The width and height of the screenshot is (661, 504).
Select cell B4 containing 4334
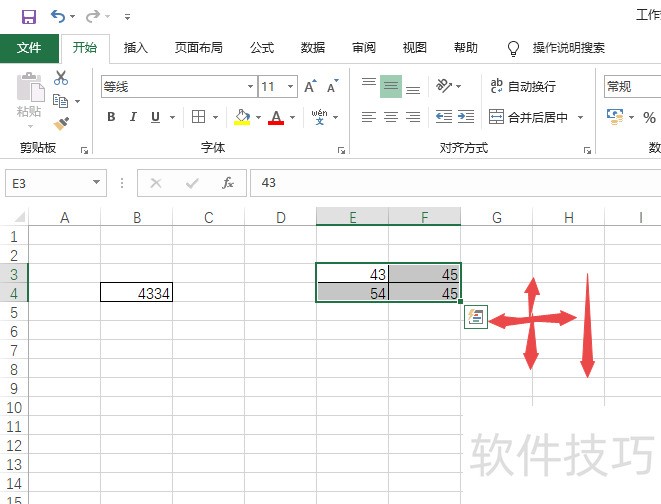click(136, 293)
